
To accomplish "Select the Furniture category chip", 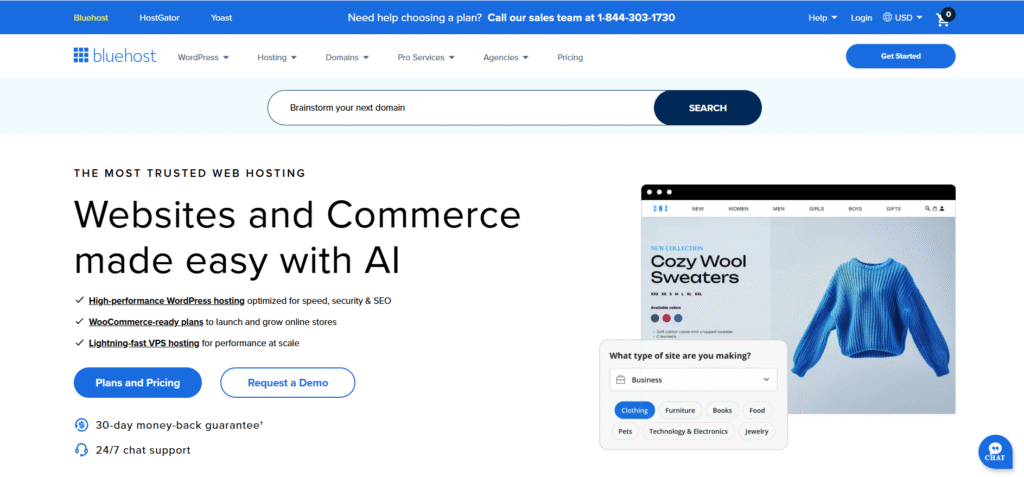I will (x=680, y=410).
